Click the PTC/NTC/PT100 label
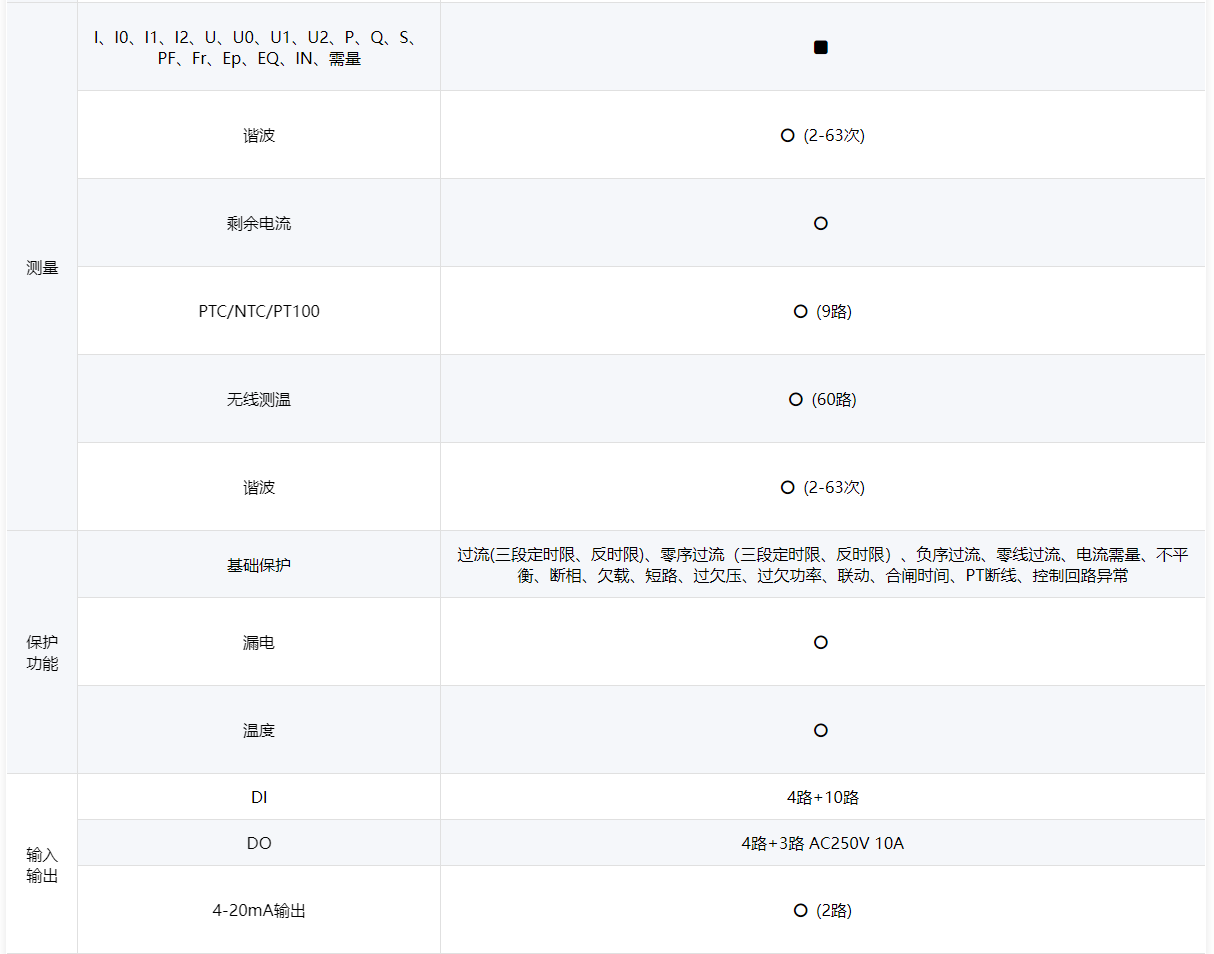1214x954 pixels. [x=259, y=312]
